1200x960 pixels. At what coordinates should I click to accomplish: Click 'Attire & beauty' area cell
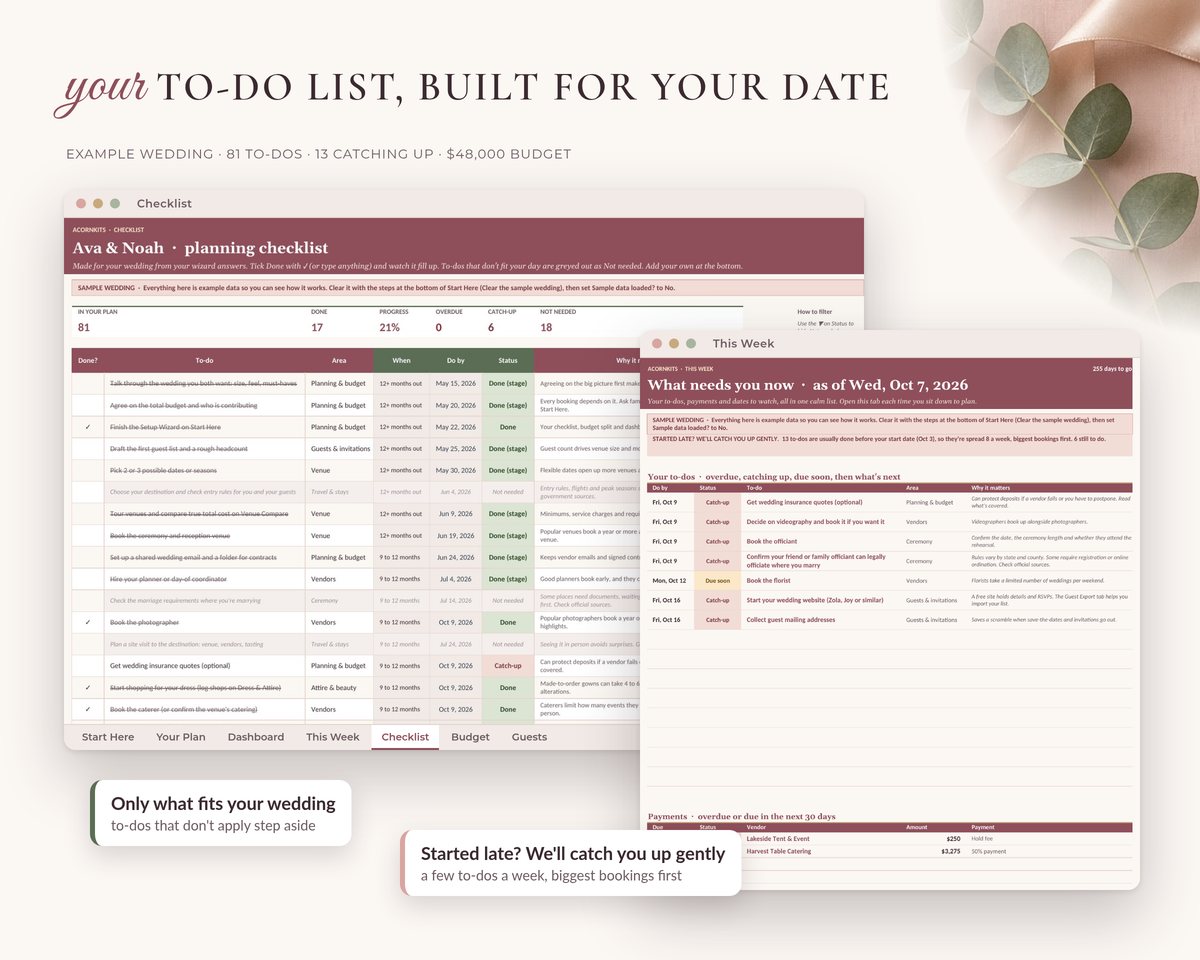coord(334,688)
